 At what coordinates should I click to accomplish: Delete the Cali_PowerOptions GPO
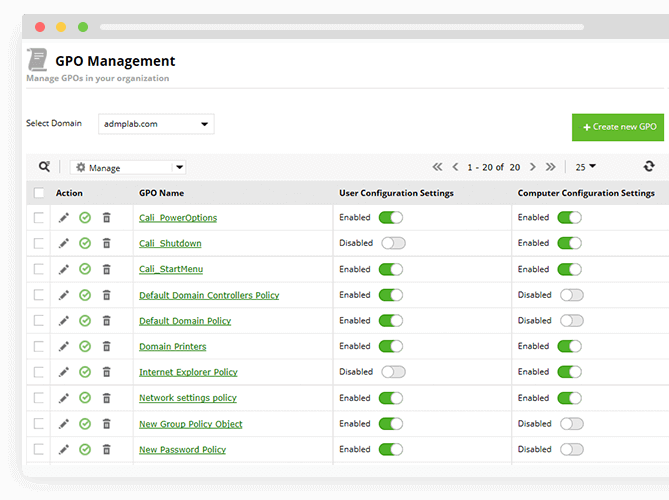[x=107, y=218]
